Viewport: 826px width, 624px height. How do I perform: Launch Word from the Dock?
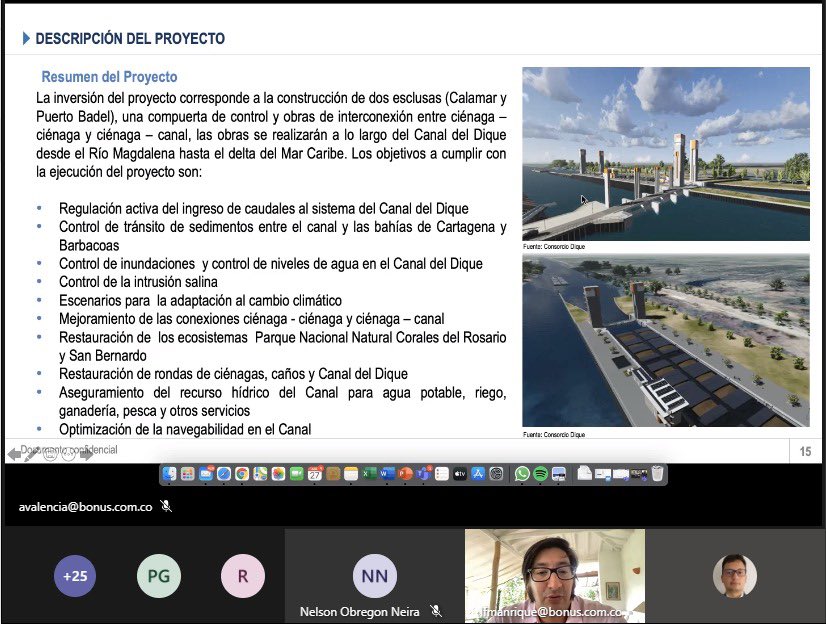point(387,474)
